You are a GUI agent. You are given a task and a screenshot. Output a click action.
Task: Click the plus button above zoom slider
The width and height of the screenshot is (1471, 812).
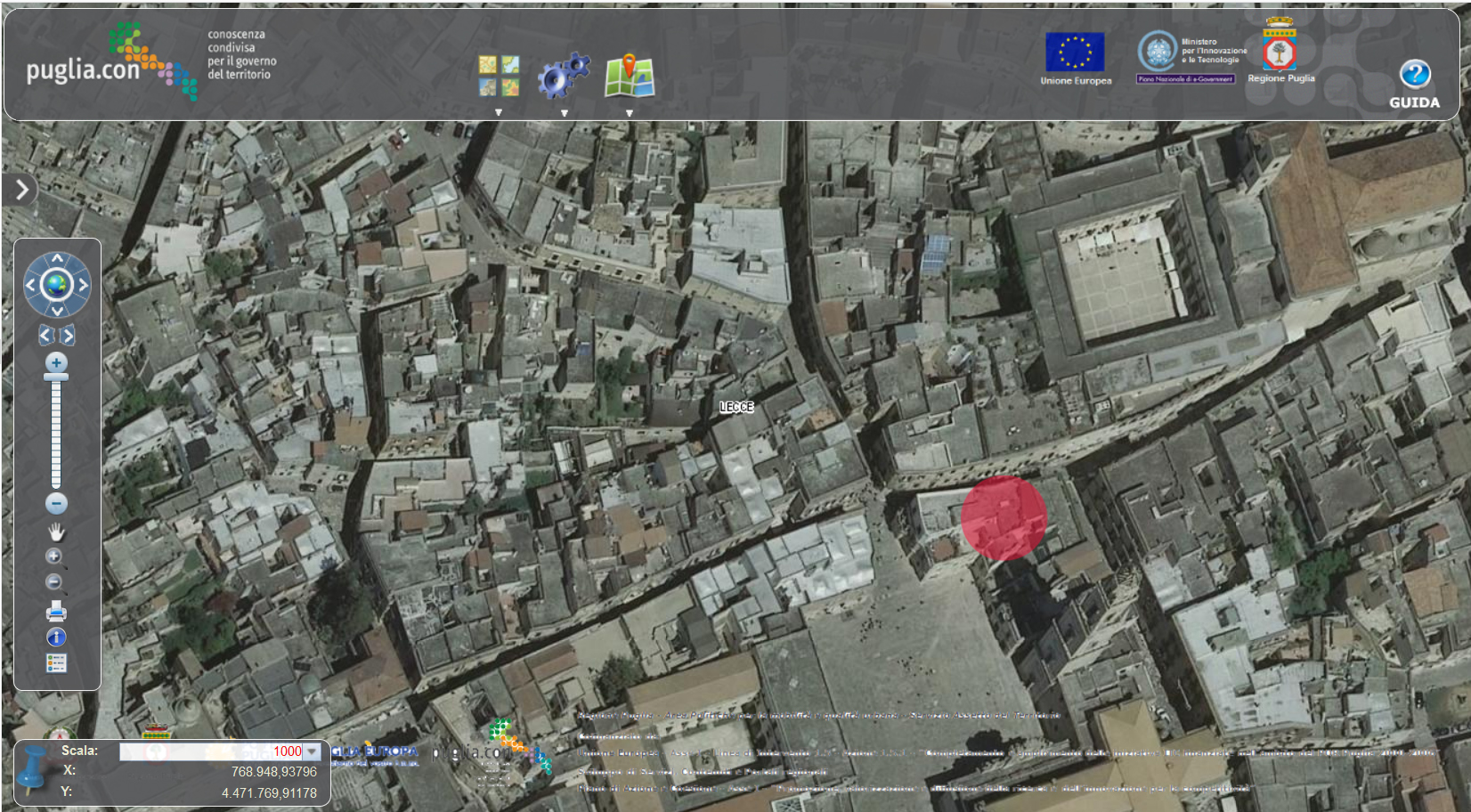point(56,362)
